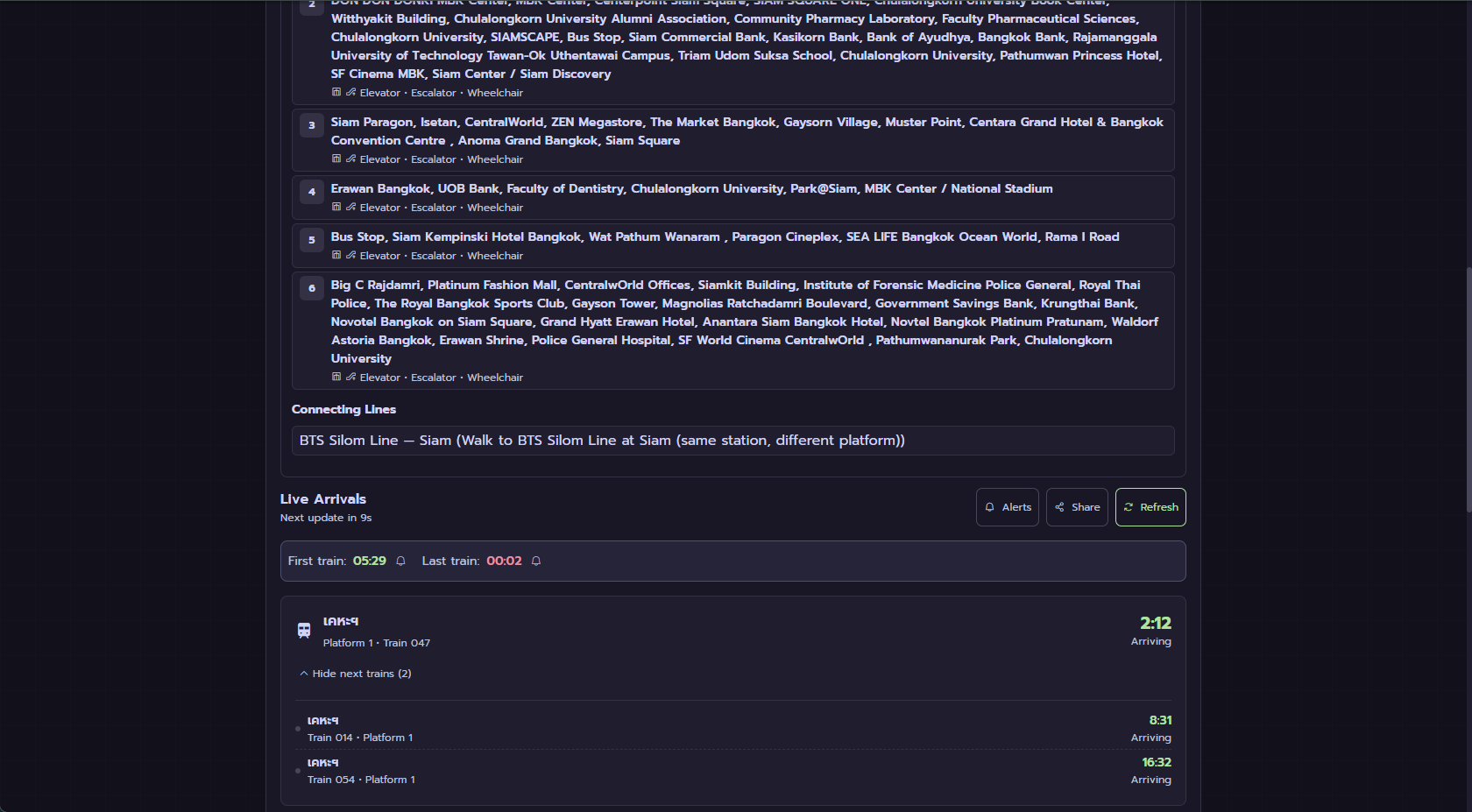Click the train icon beside Platform 1 Train 047
This screenshot has width=1472, height=812.
click(x=304, y=631)
